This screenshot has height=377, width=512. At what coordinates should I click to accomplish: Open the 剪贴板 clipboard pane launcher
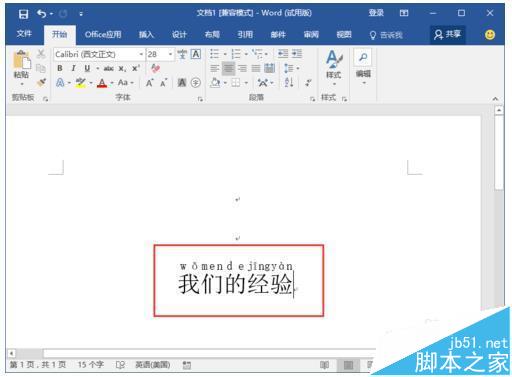coord(45,99)
